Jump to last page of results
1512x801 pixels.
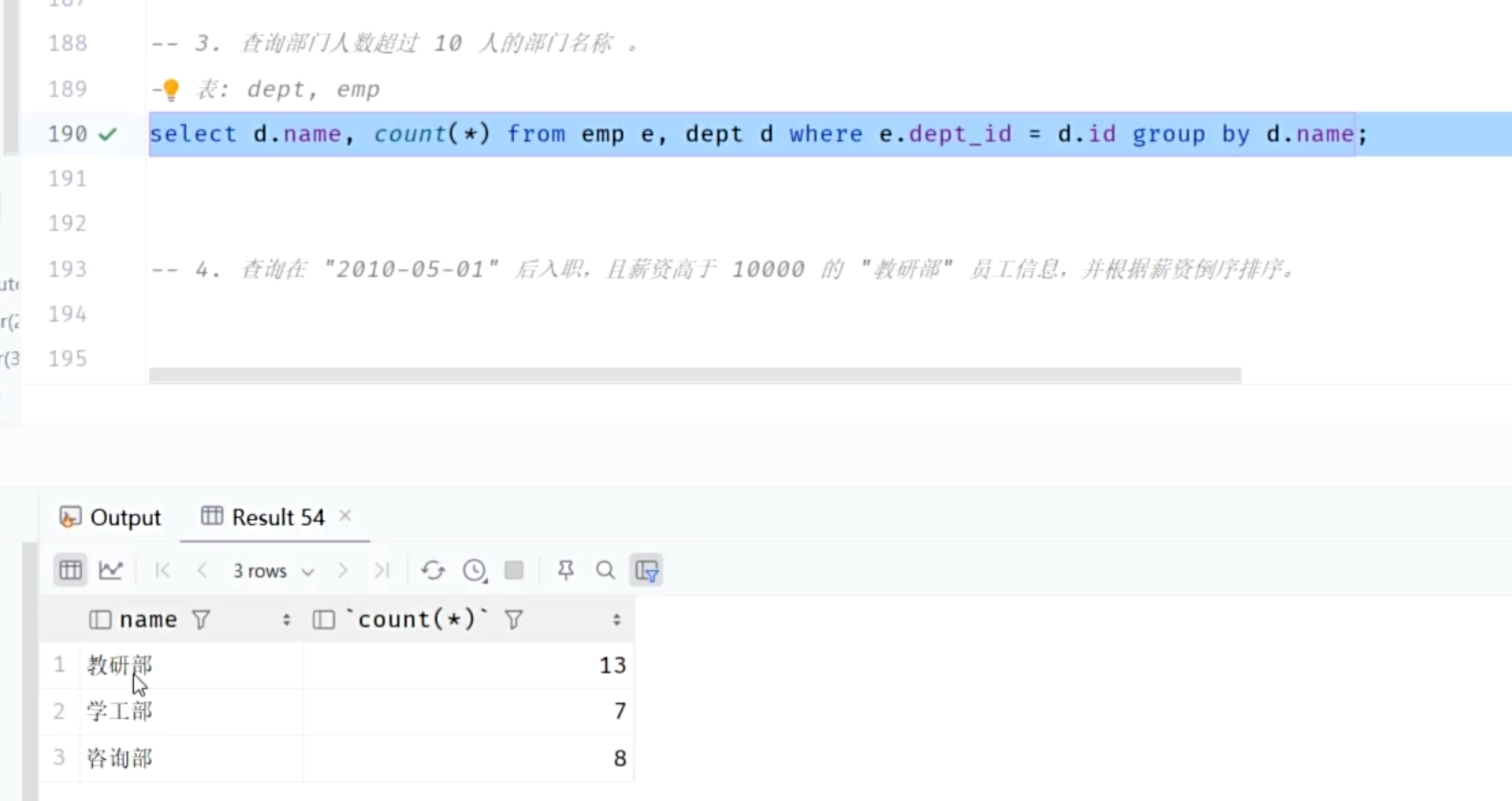pyautogui.click(x=382, y=570)
